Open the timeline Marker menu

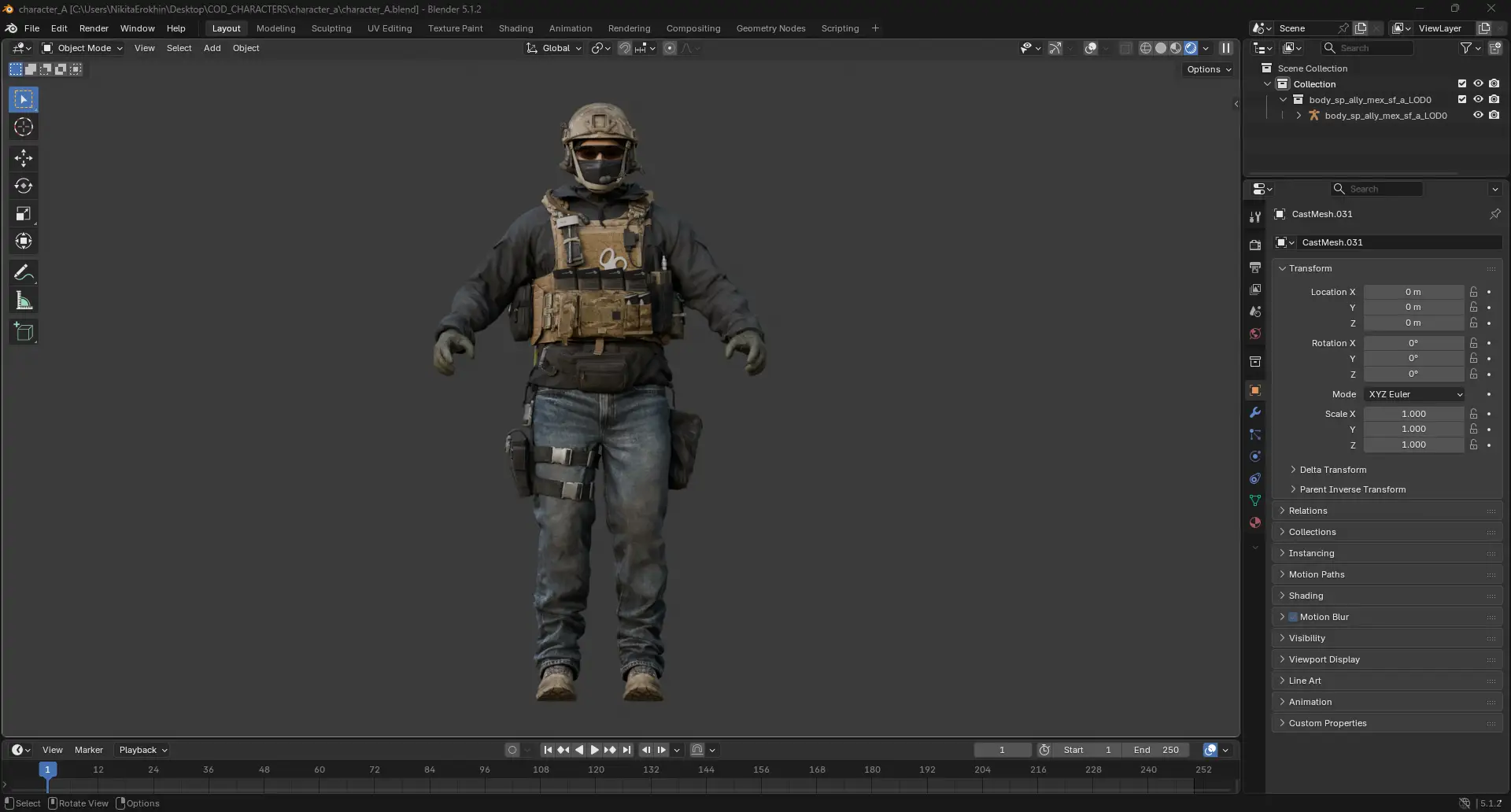(89, 750)
